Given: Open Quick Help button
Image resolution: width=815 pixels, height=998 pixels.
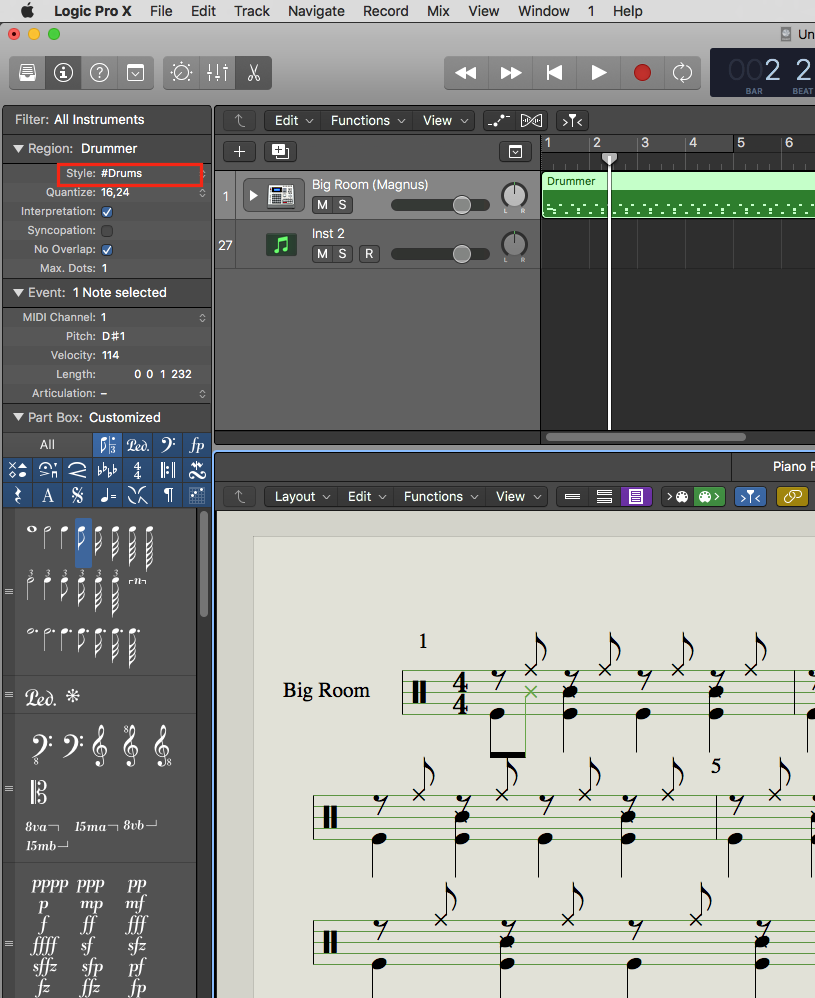Looking at the screenshot, I should click(99, 73).
